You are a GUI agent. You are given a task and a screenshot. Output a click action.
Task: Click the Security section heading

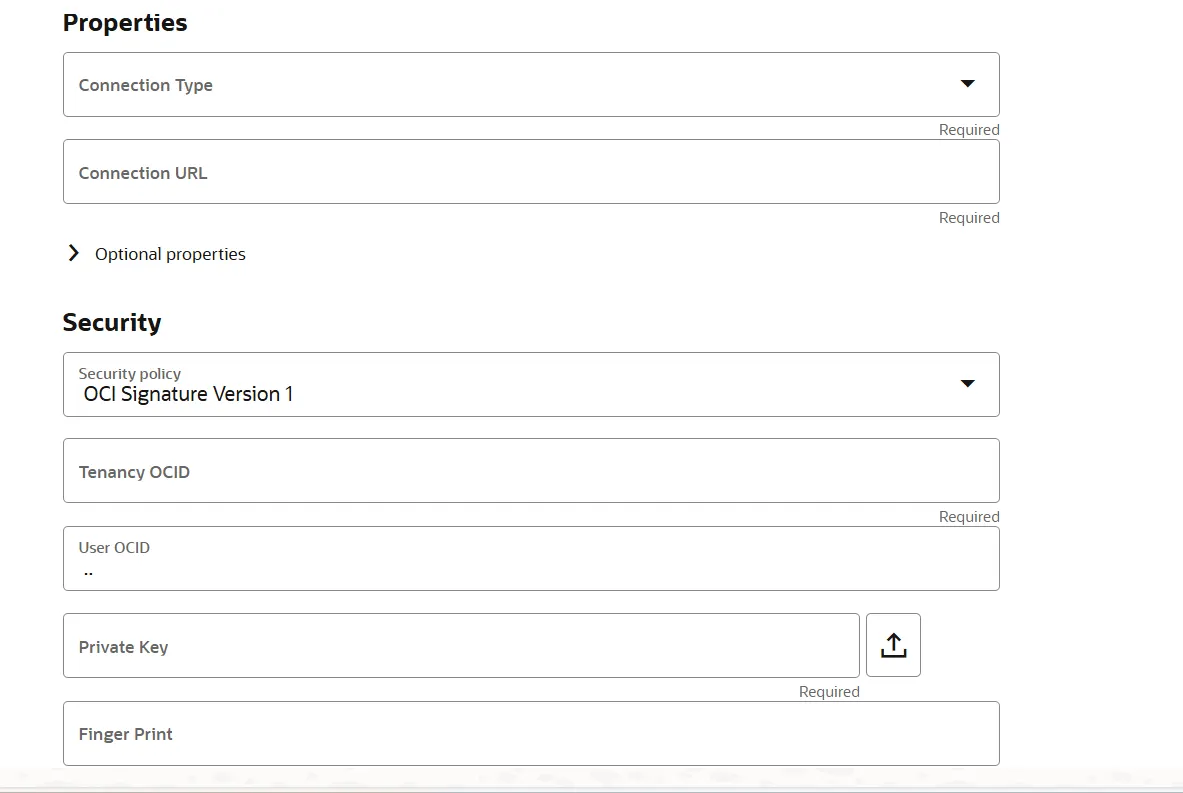[112, 322]
